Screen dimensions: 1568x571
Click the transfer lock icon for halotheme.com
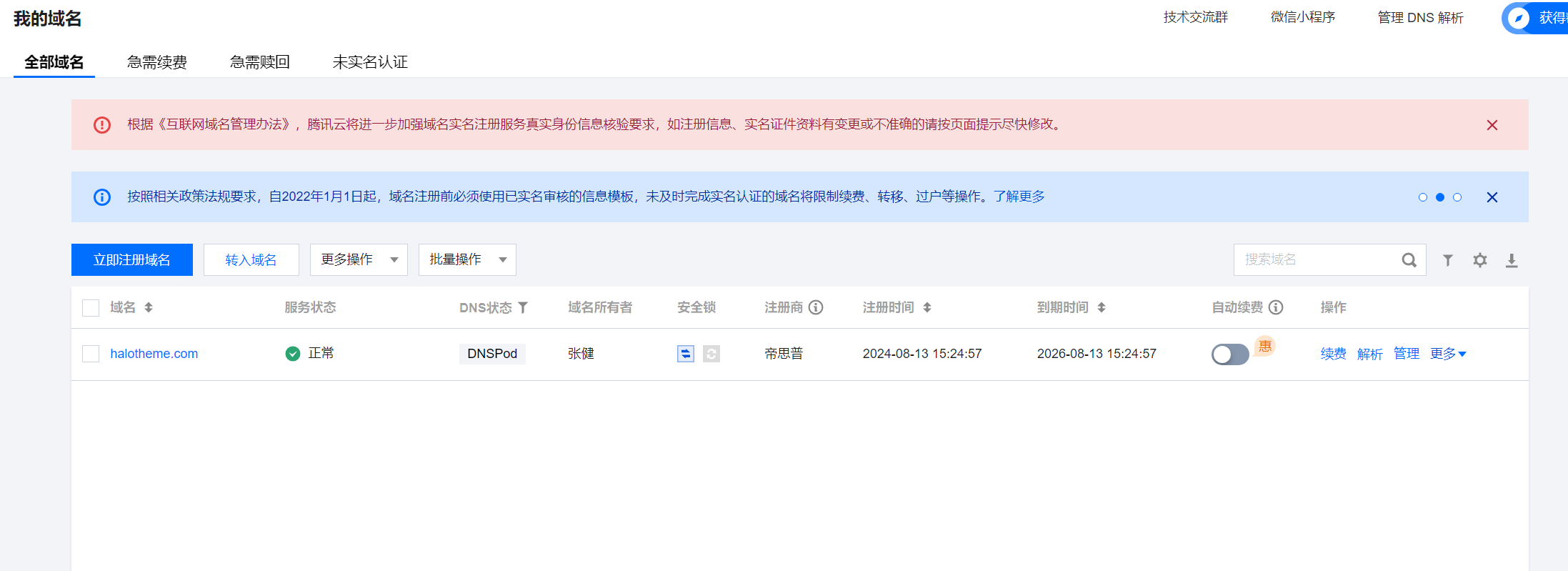point(685,354)
